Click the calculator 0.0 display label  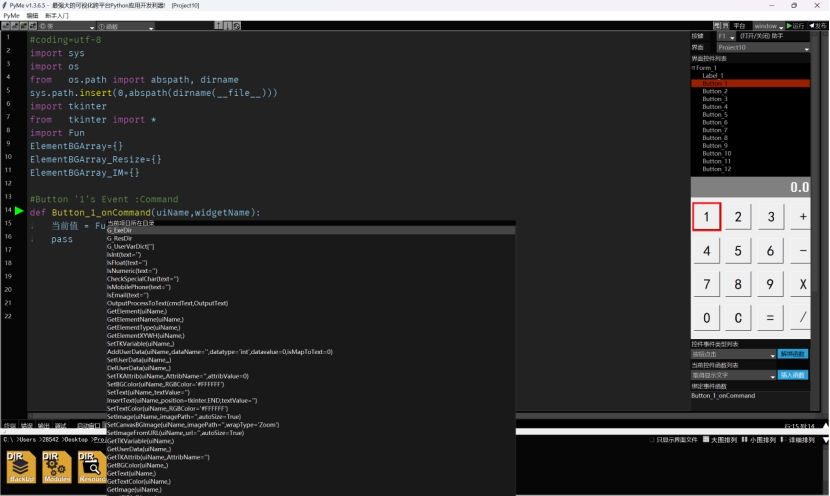coord(750,187)
